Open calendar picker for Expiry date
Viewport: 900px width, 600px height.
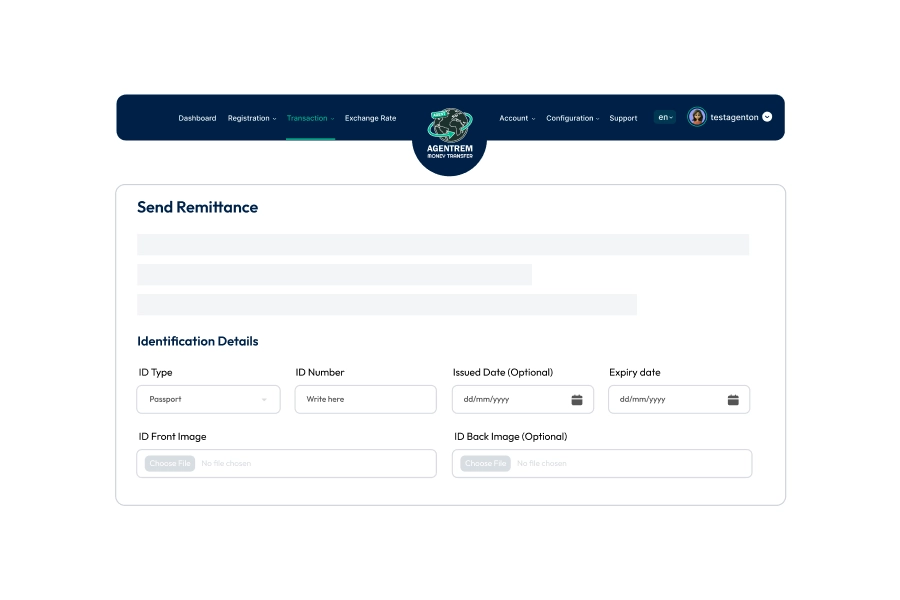coord(733,400)
